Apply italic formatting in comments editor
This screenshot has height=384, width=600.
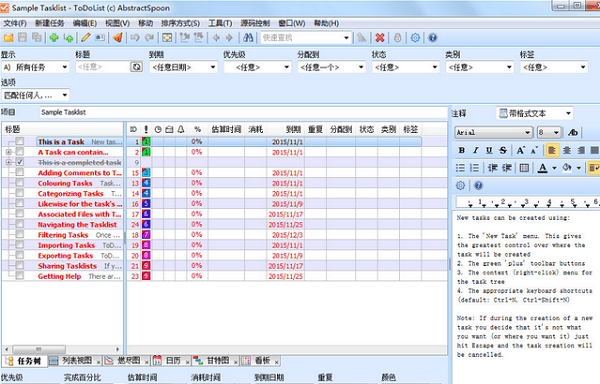(x=476, y=150)
